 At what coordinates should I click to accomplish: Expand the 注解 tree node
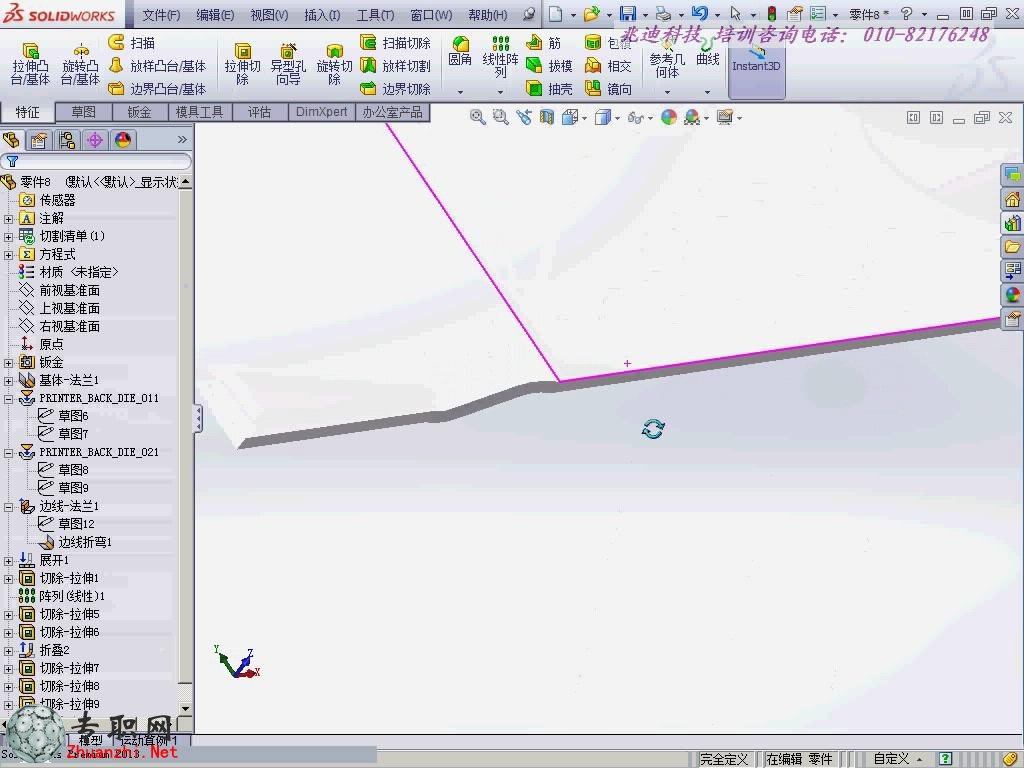click(x=8, y=219)
